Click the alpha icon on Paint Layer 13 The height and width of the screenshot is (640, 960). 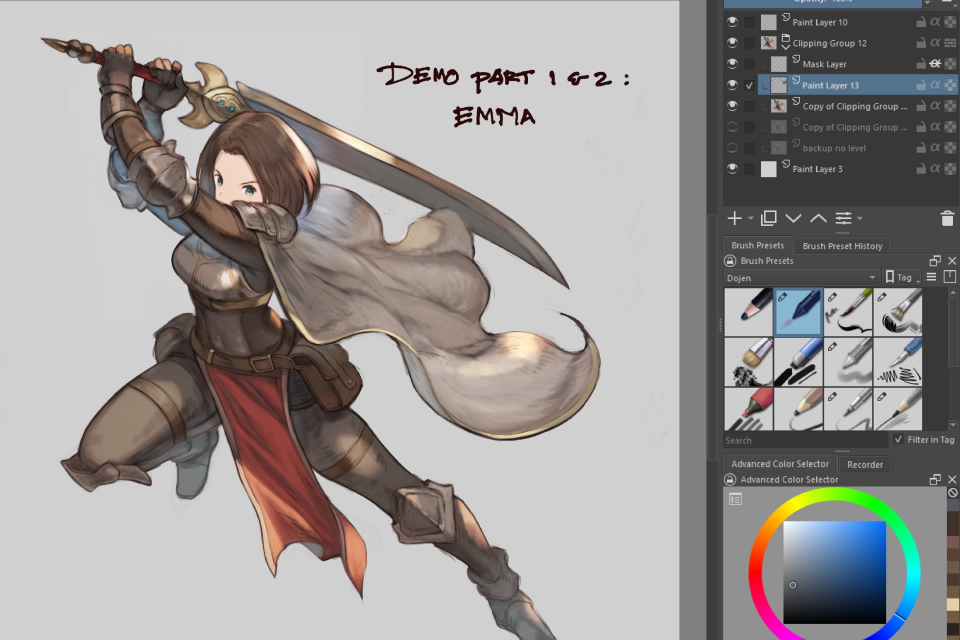click(935, 85)
